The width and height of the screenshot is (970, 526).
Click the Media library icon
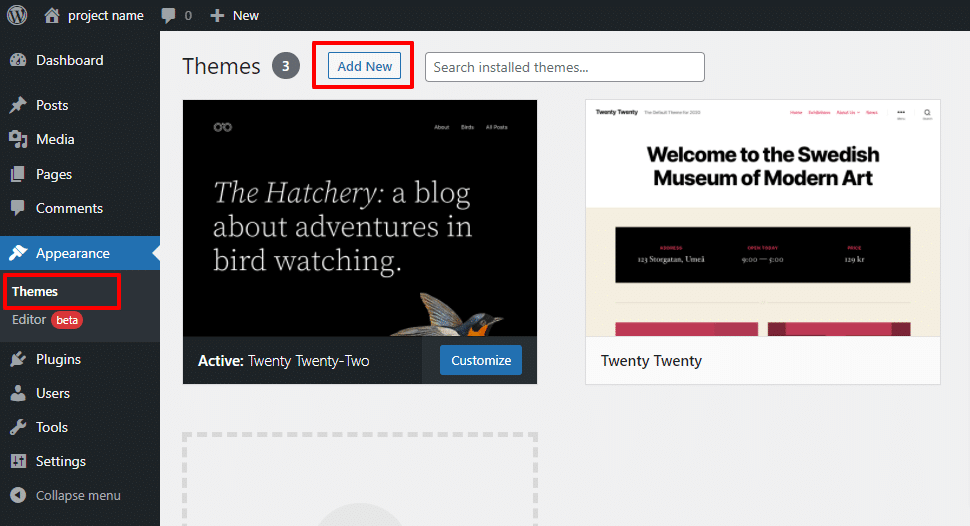pos(19,139)
